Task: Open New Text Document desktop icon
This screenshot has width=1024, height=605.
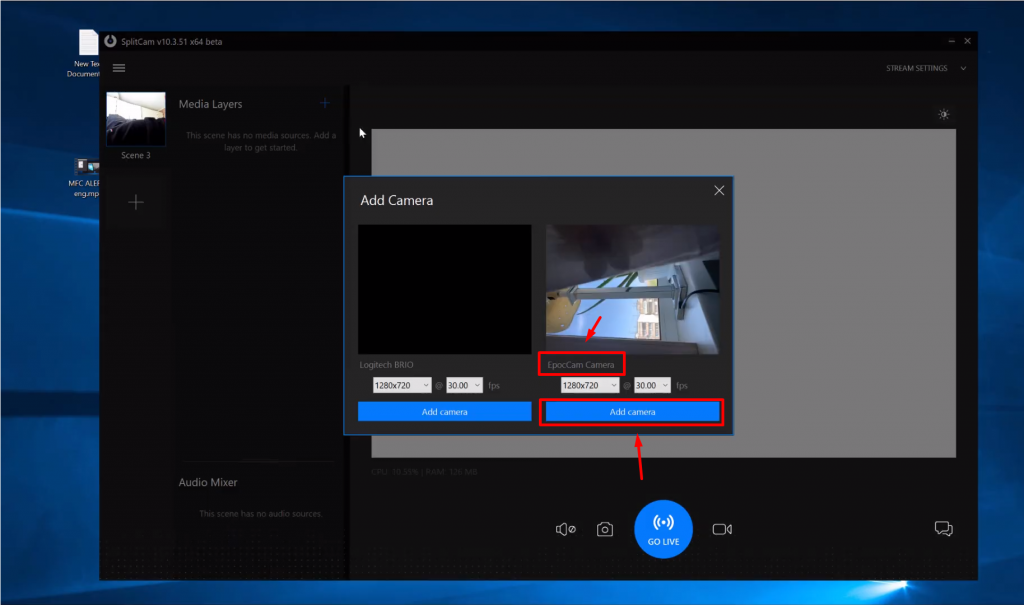Action: click(85, 54)
